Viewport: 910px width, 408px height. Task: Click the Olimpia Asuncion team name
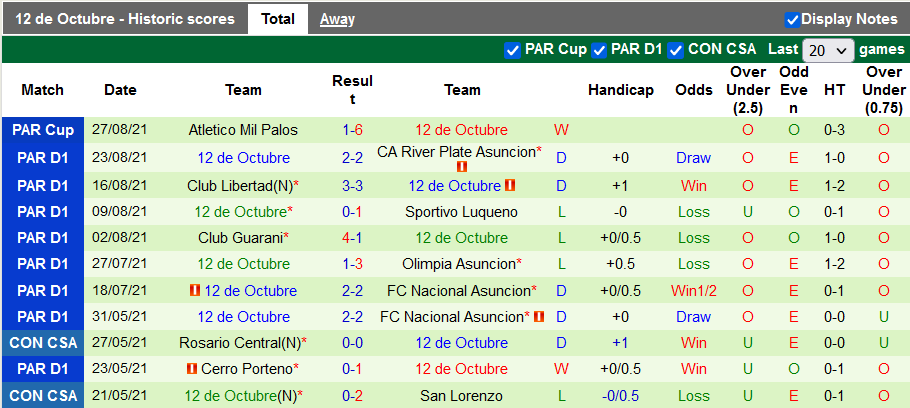(x=459, y=264)
